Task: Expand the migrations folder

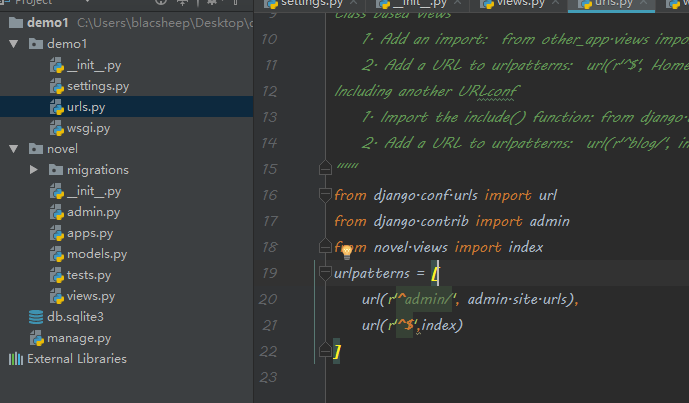Action: (x=35, y=170)
